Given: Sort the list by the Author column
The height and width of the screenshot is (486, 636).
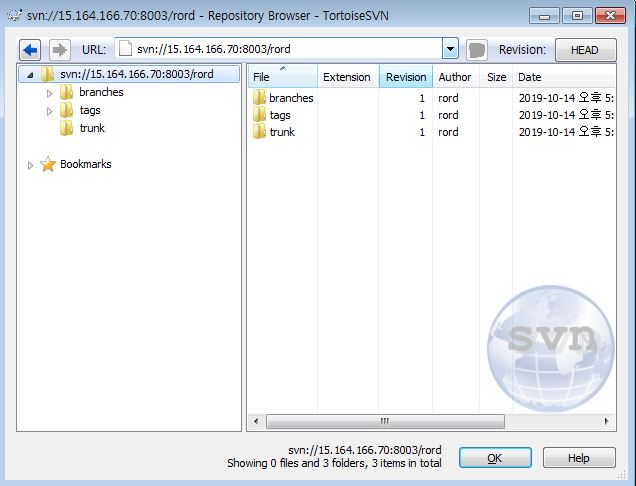Looking at the screenshot, I should (x=456, y=77).
